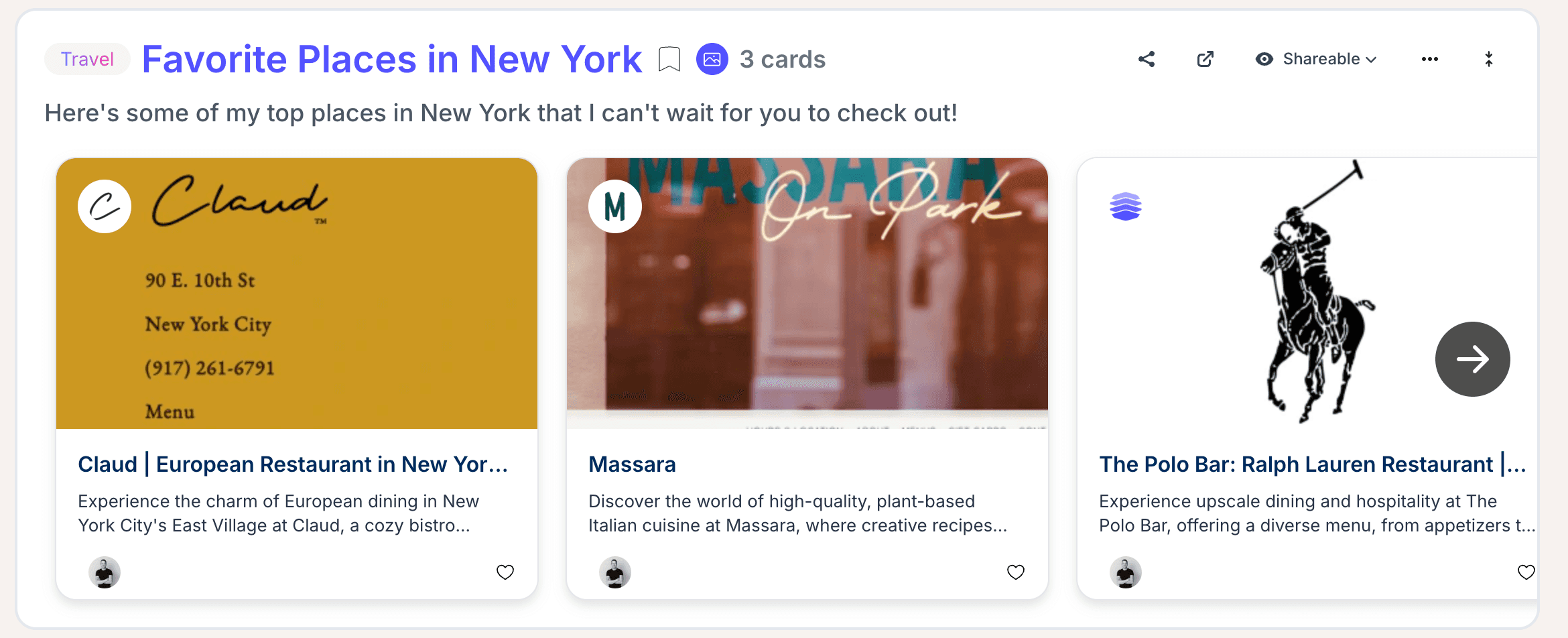Like the Massara card with heart
Image resolution: width=1568 pixels, height=638 pixels.
click(1016, 572)
